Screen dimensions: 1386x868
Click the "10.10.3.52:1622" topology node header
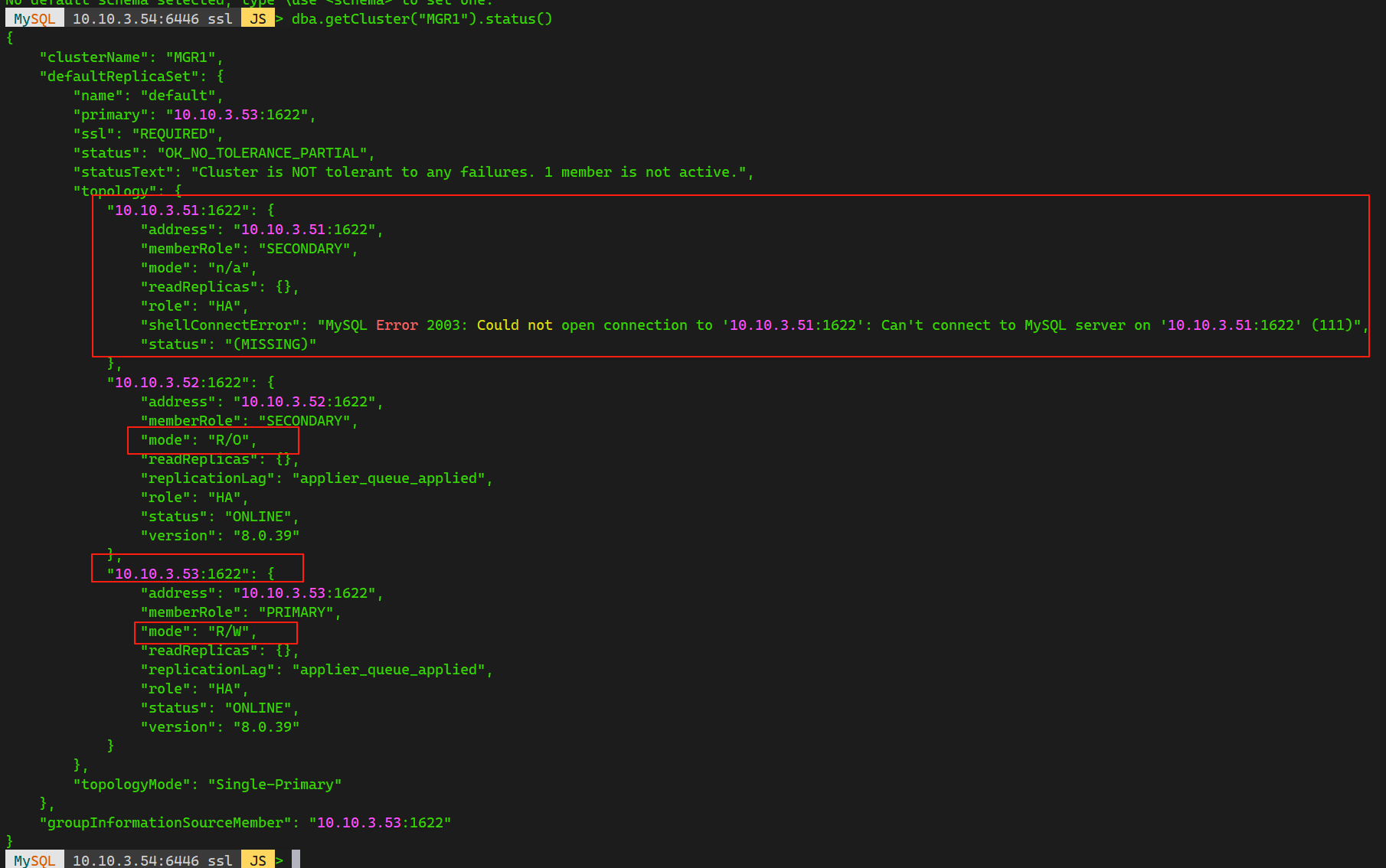(x=191, y=383)
